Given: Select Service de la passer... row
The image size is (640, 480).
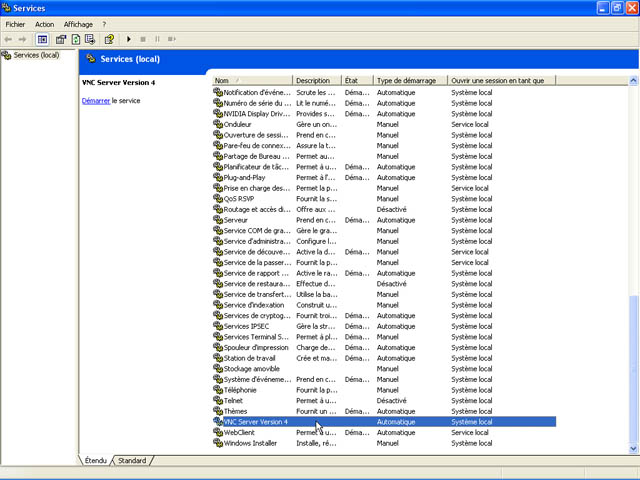Looking at the screenshot, I should (384, 262).
